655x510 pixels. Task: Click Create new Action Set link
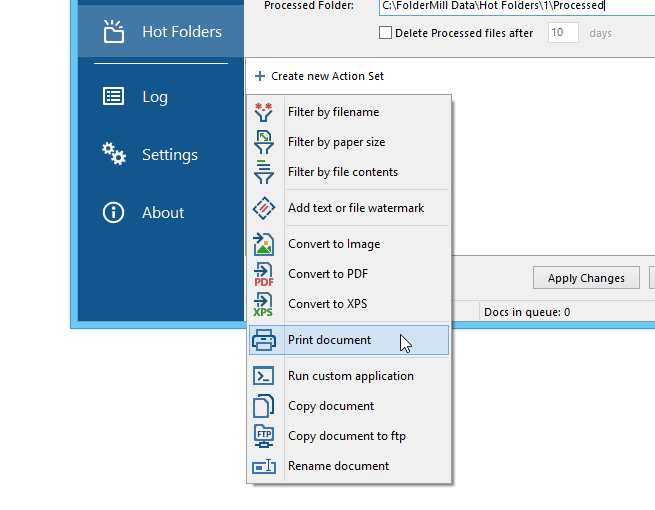[319, 76]
